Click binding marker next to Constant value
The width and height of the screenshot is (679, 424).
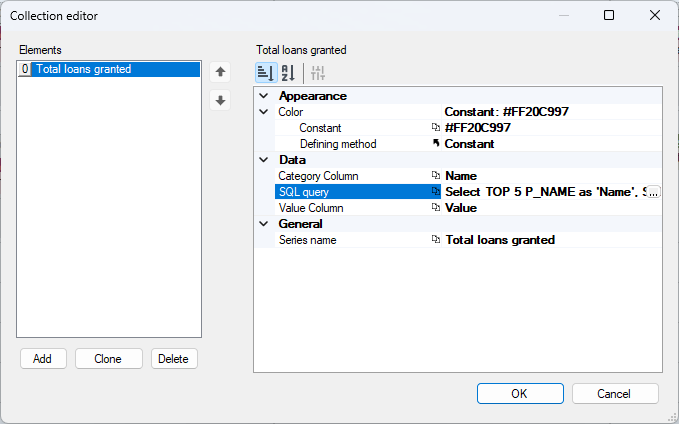(436, 127)
